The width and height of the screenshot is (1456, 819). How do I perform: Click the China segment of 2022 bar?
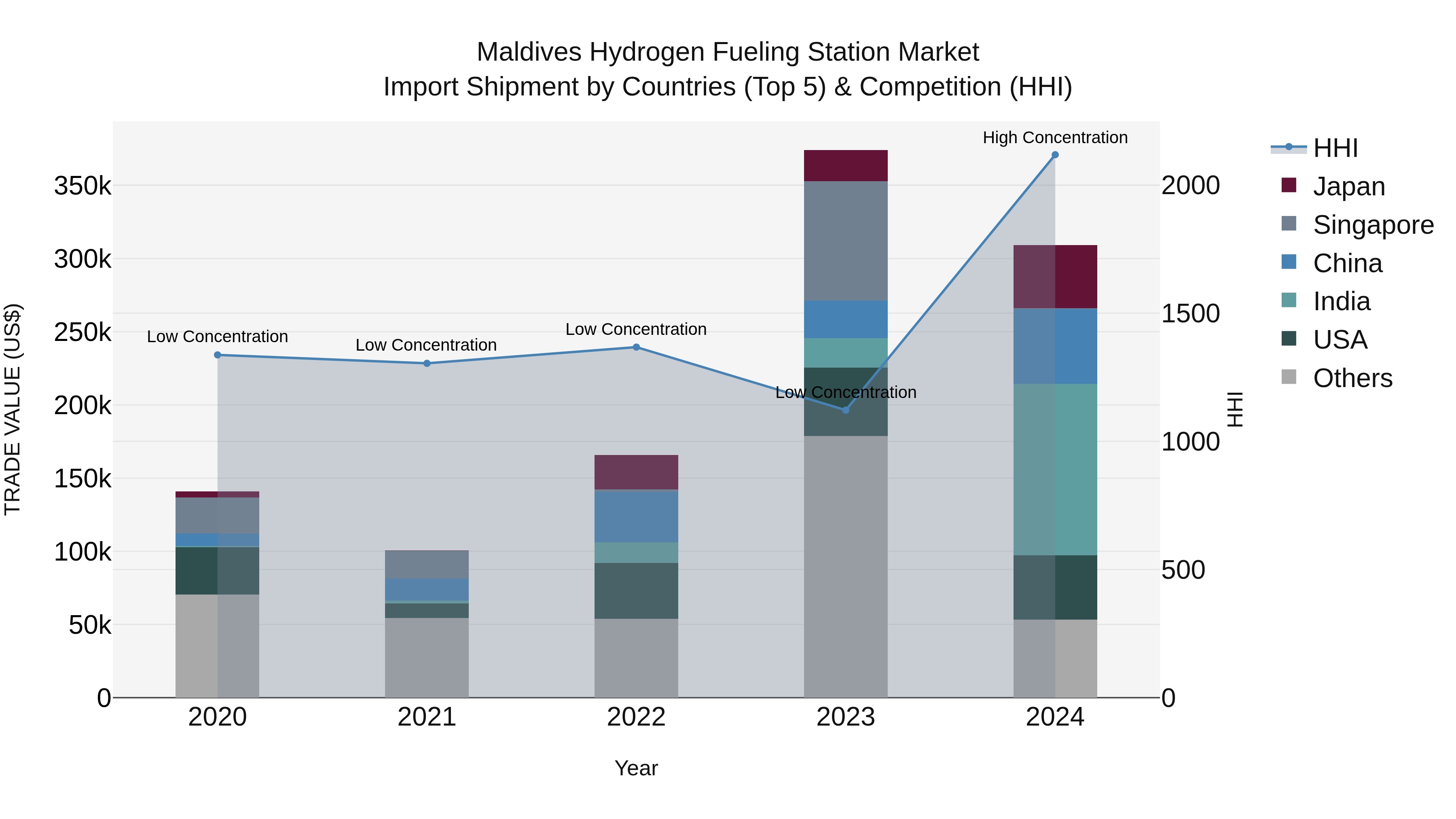(x=637, y=517)
